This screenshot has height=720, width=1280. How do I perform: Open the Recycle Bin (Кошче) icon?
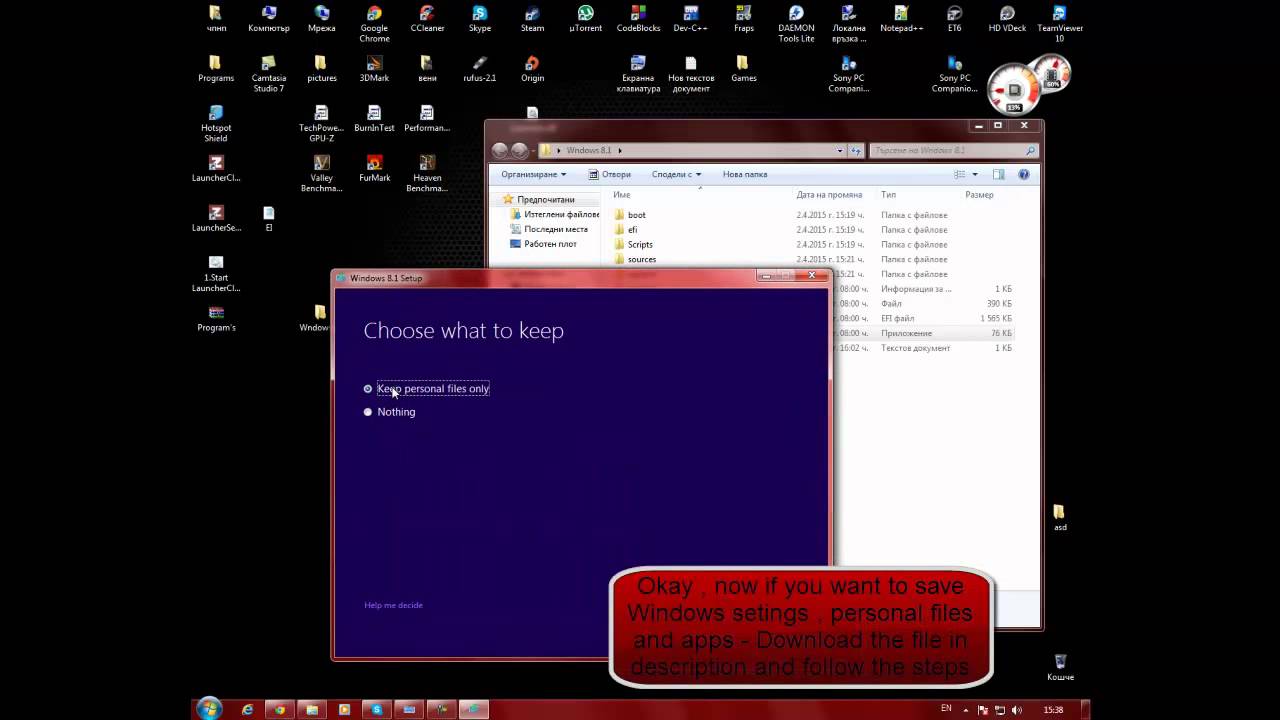click(1060, 668)
